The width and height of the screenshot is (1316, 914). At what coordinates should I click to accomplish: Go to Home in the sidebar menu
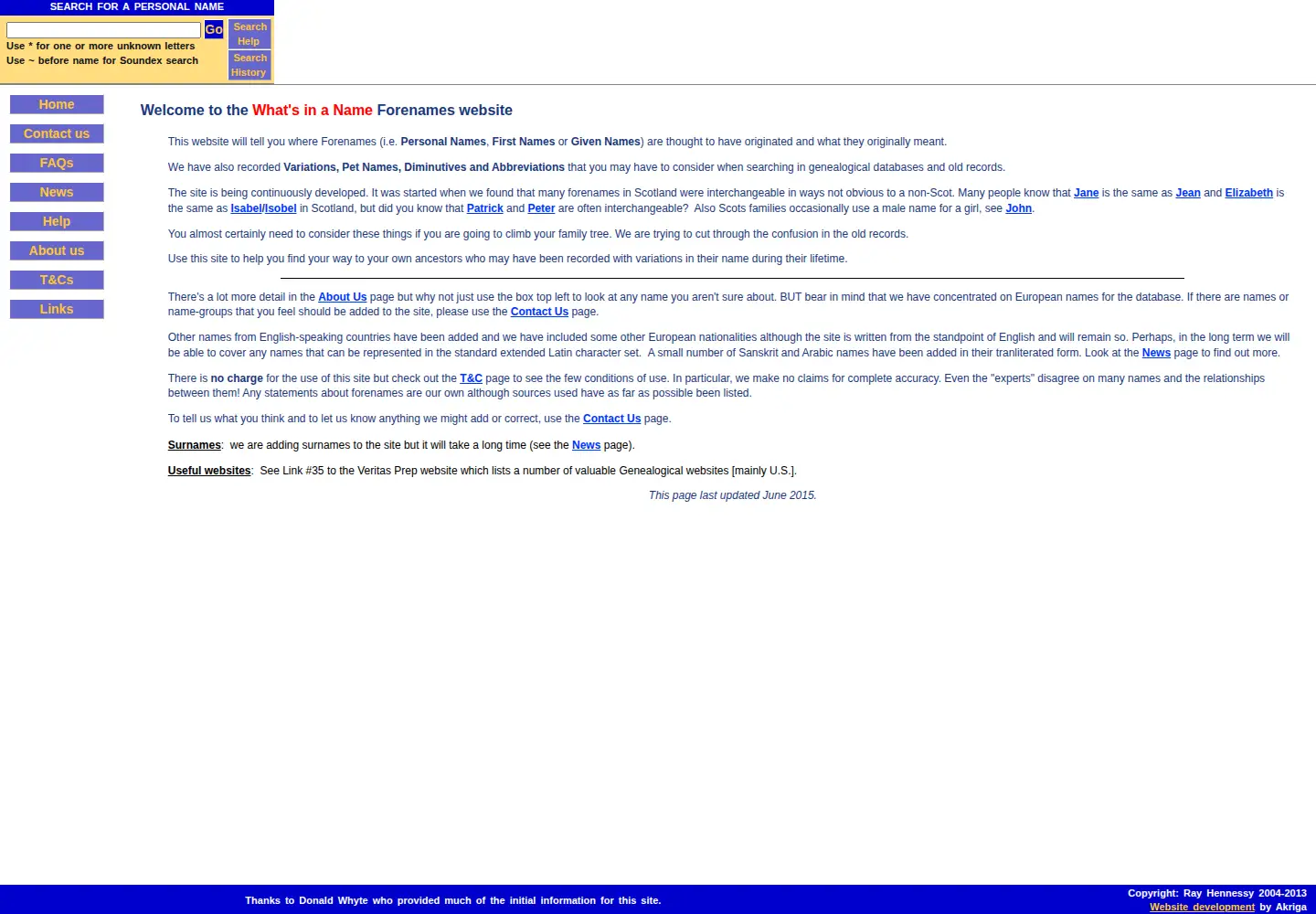57,104
